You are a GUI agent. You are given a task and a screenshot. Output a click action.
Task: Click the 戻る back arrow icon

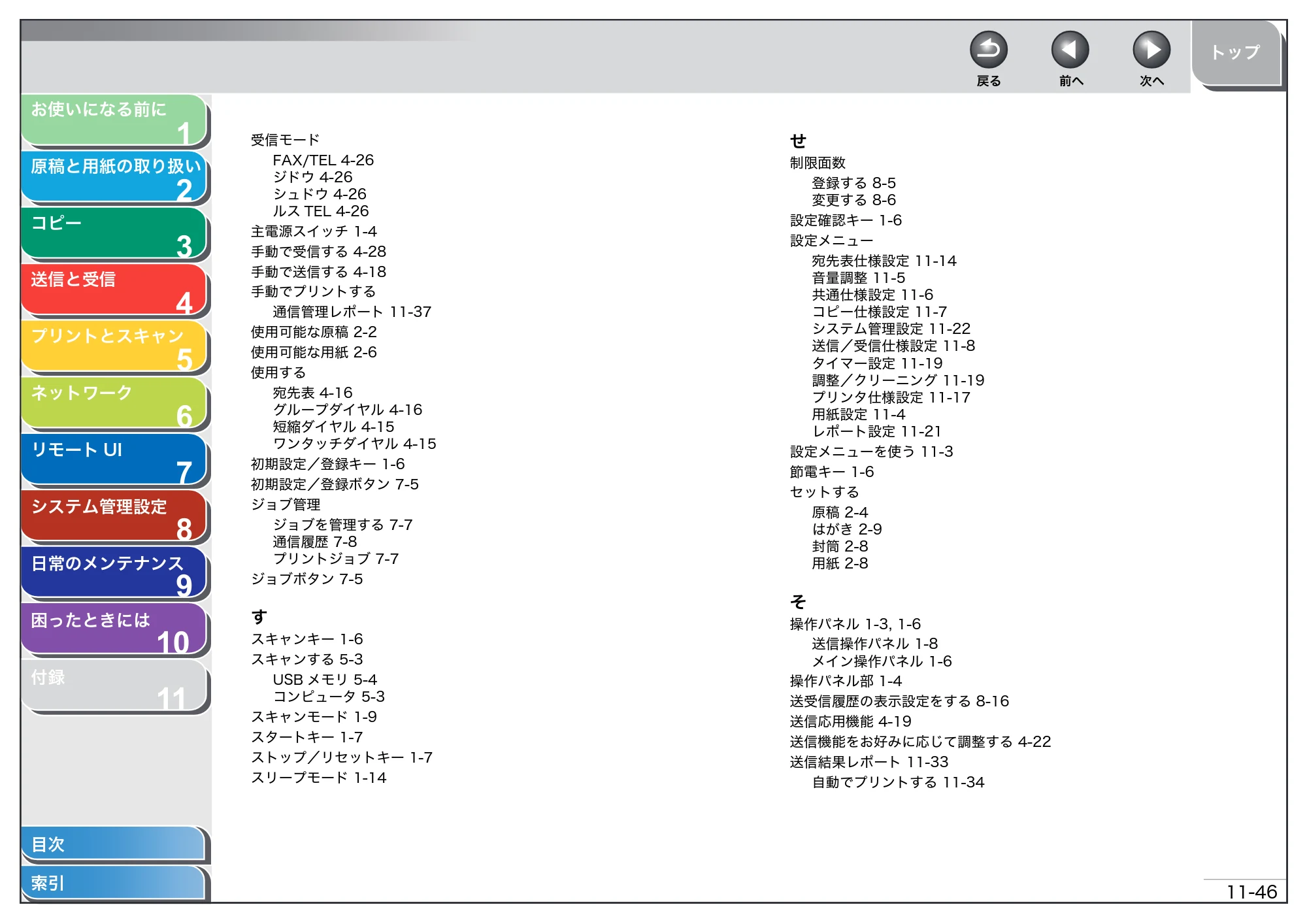(988, 50)
